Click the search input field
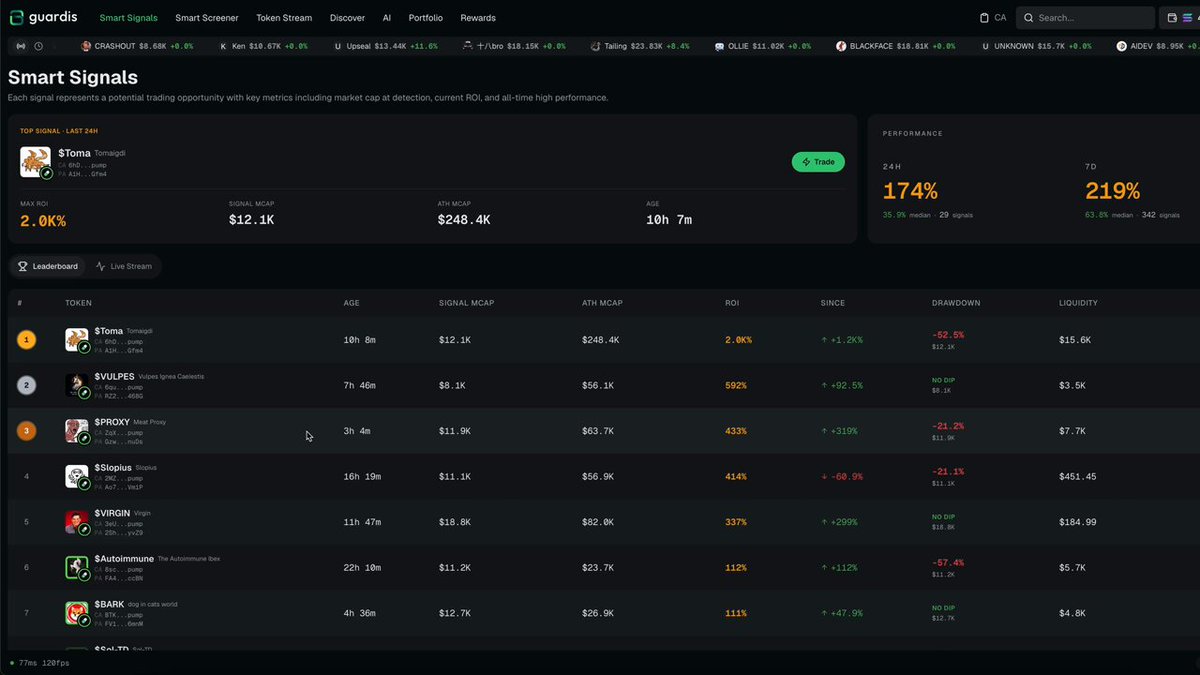The image size is (1200, 675). [x=1085, y=18]
